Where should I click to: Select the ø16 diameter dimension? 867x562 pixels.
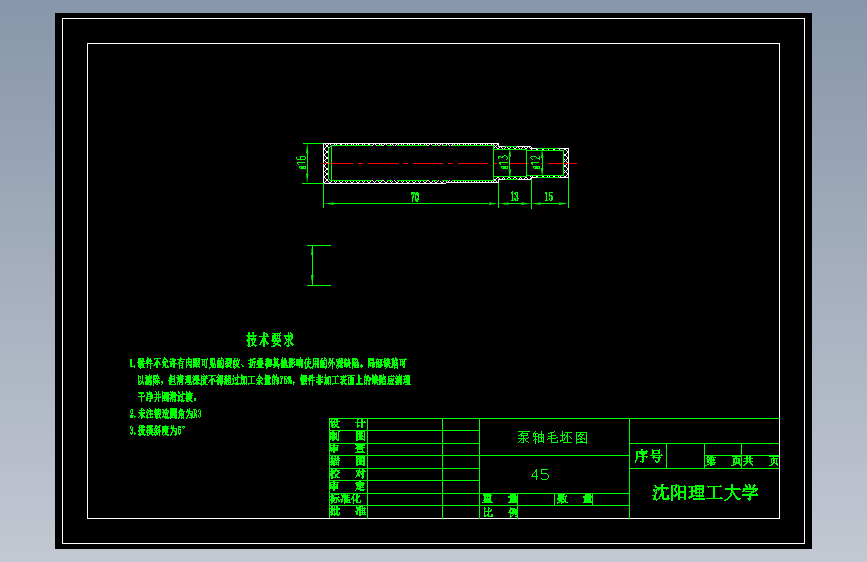pos(301,163)
